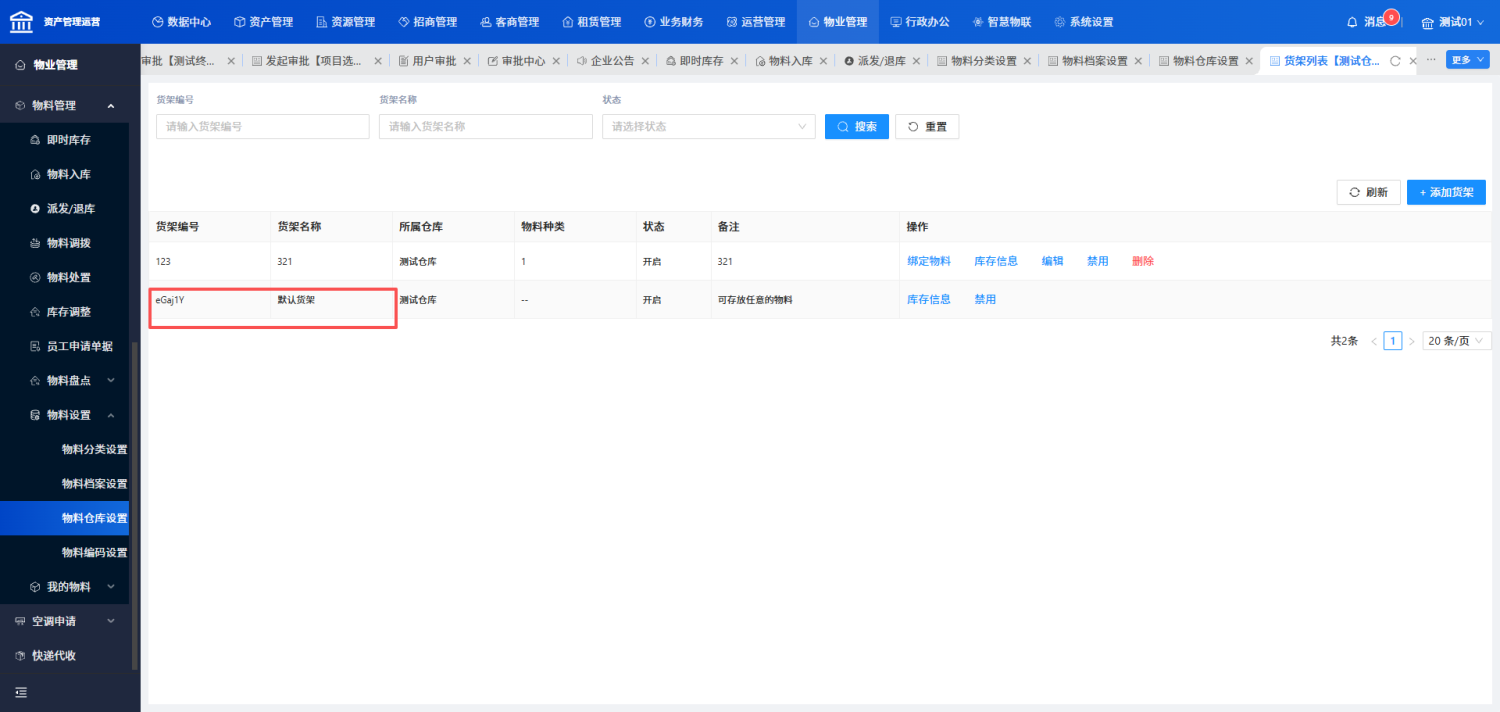
Task: Click 删除 for shelf 123
Action: click(1143, 261)
